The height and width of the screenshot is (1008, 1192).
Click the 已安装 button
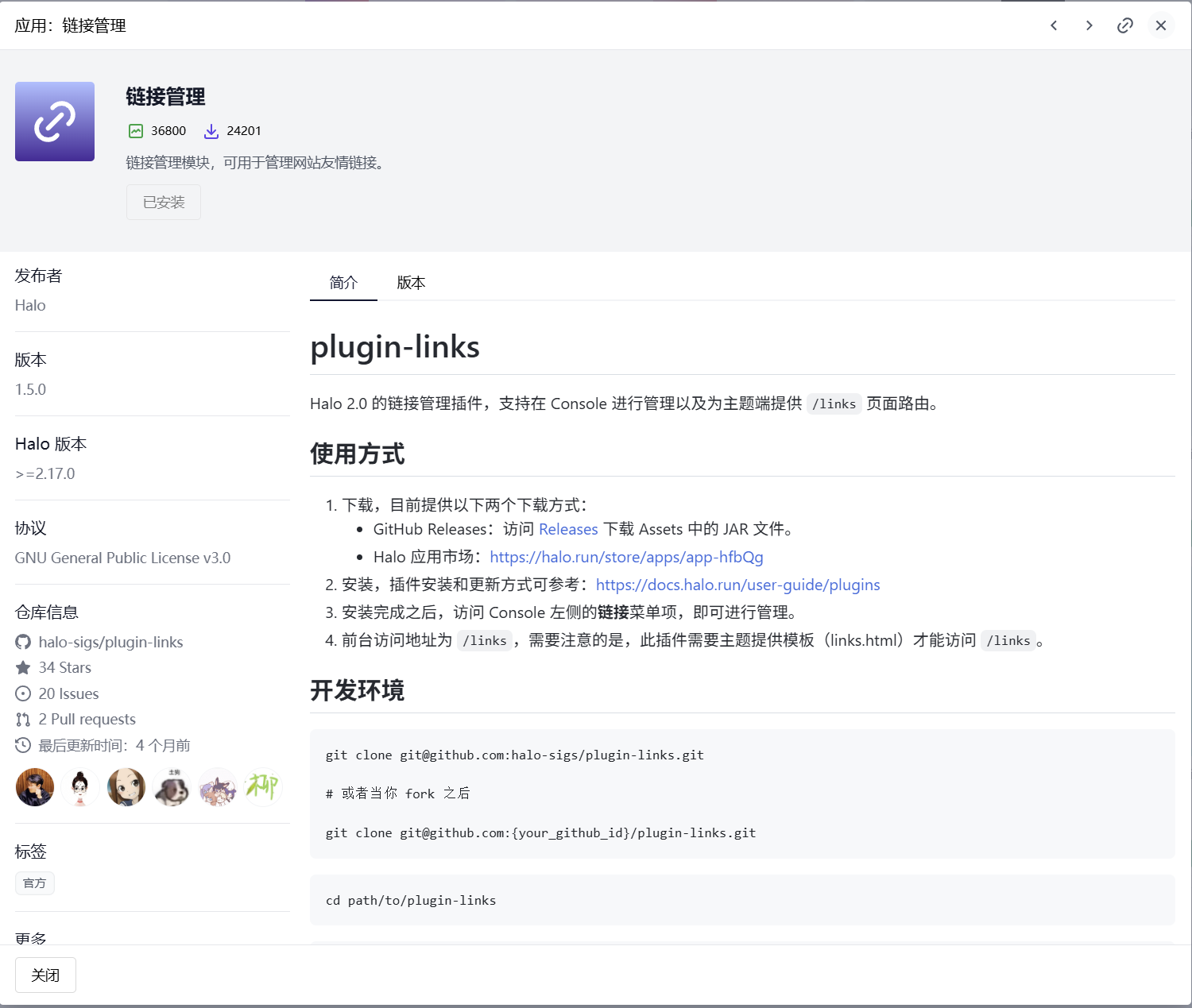[164, 203]
